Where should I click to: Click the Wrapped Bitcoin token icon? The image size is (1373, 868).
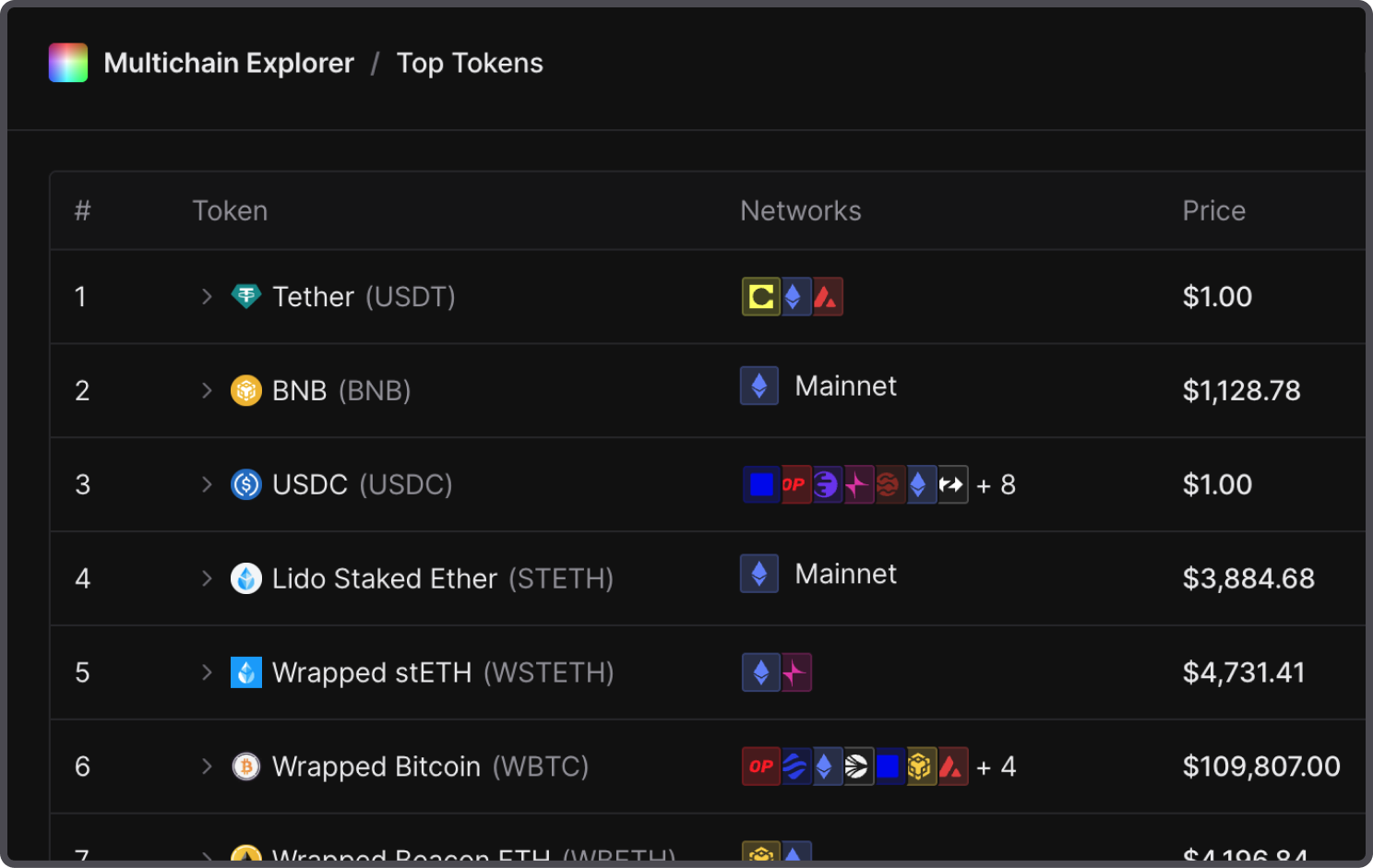pyautogui.click(x=245, y=767)
